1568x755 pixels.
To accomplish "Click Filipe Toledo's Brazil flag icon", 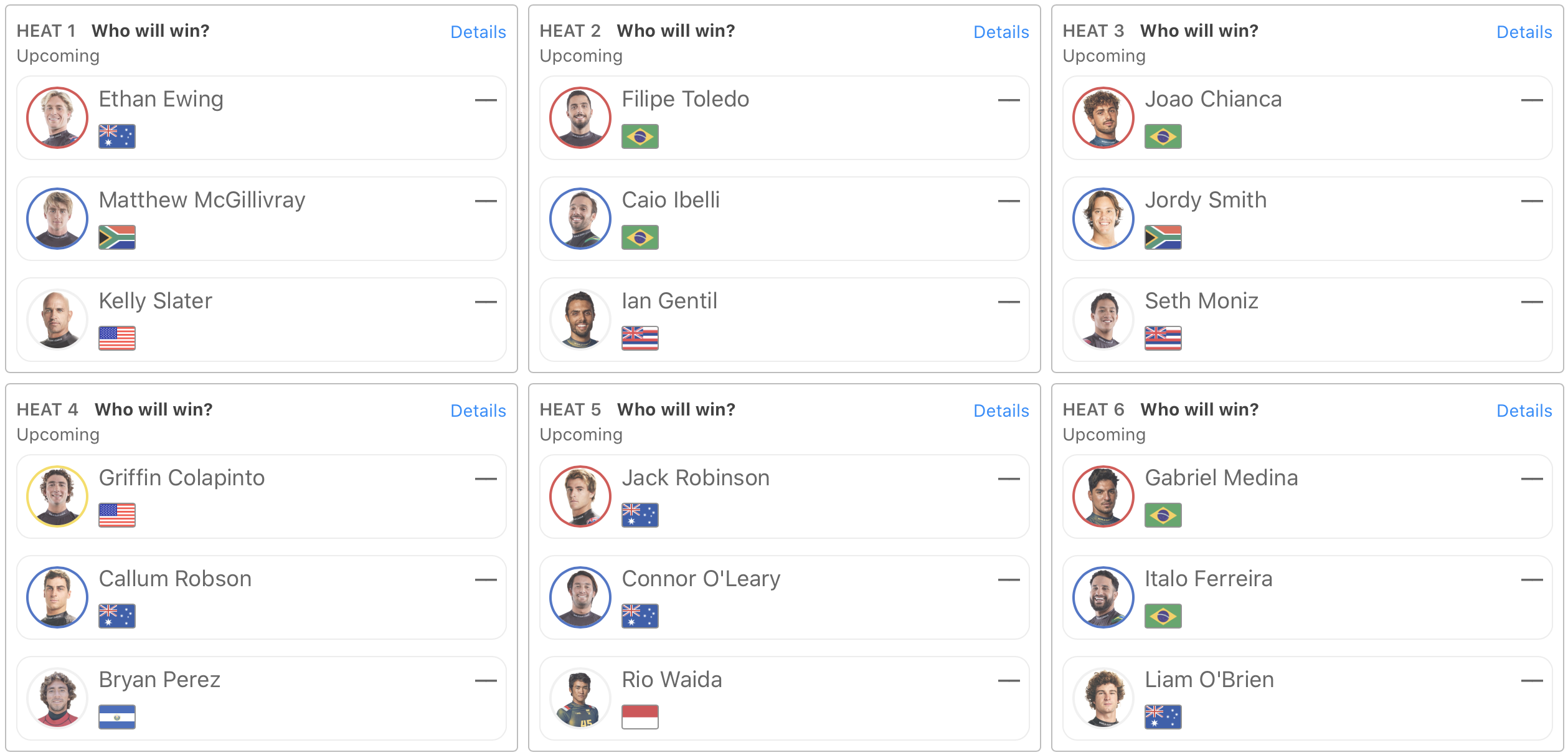I will tap(640, 136).
